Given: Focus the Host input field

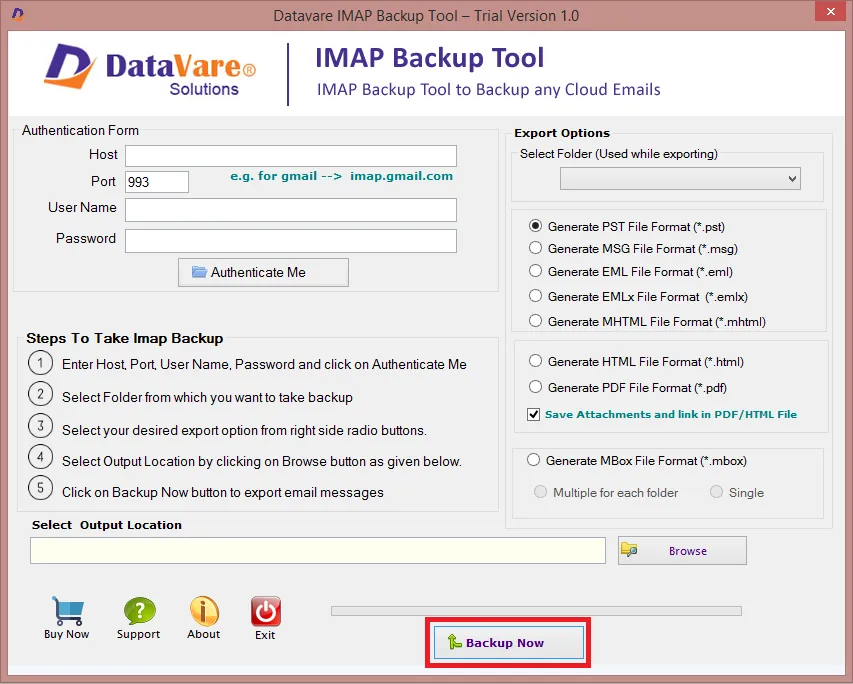Looking at the screenshot, I should (291, 156).
